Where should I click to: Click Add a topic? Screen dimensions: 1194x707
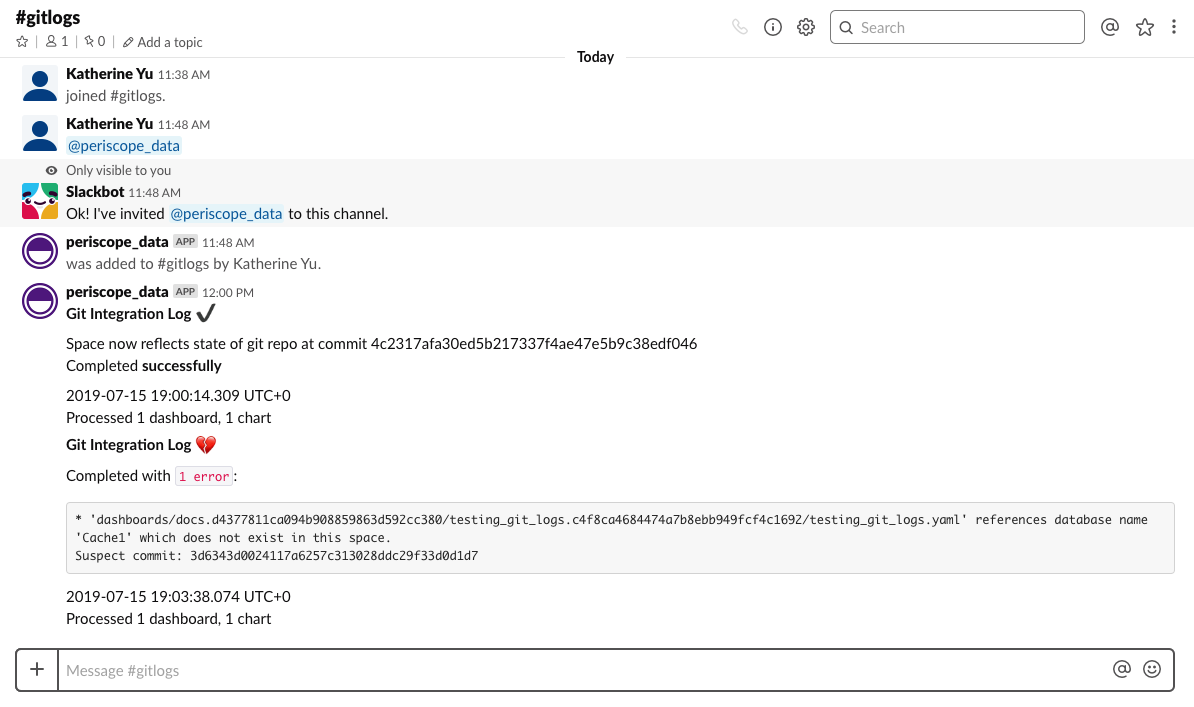coord(162,43)
